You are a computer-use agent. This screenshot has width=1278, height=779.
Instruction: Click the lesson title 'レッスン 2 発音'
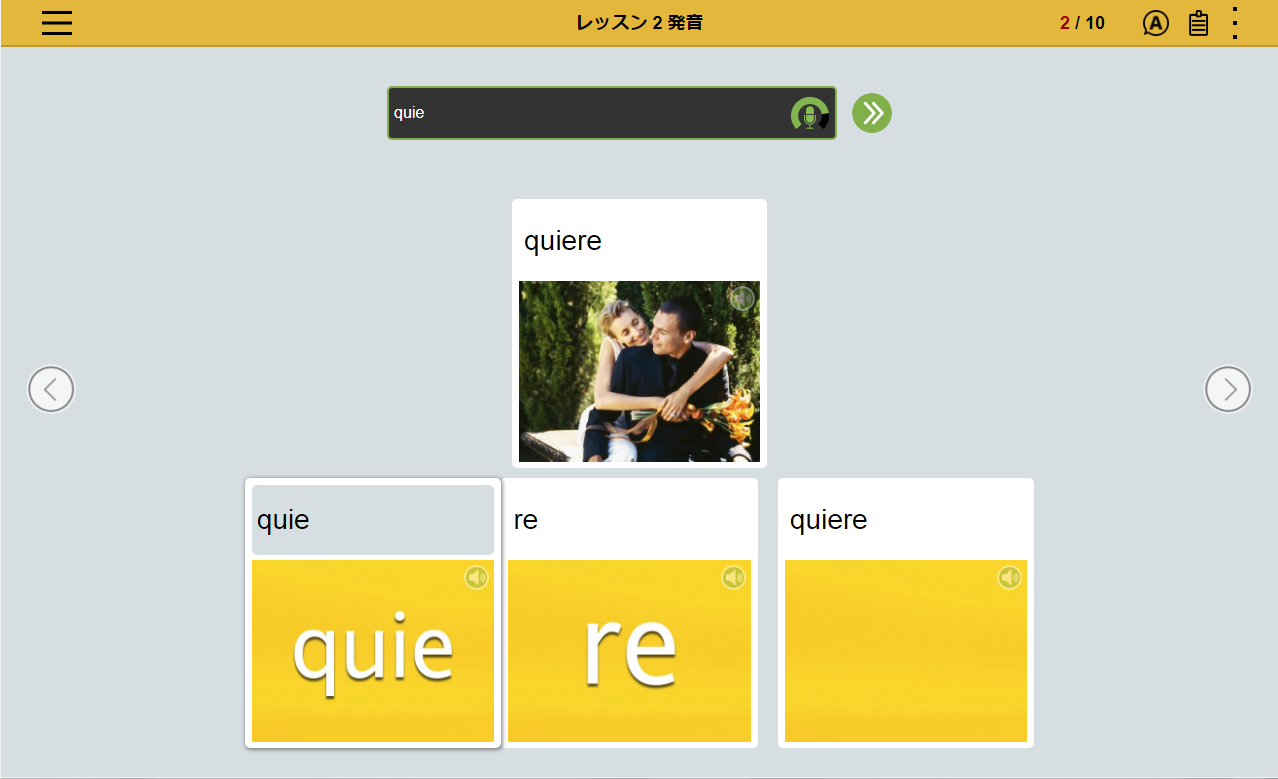[x=639, y=23]
